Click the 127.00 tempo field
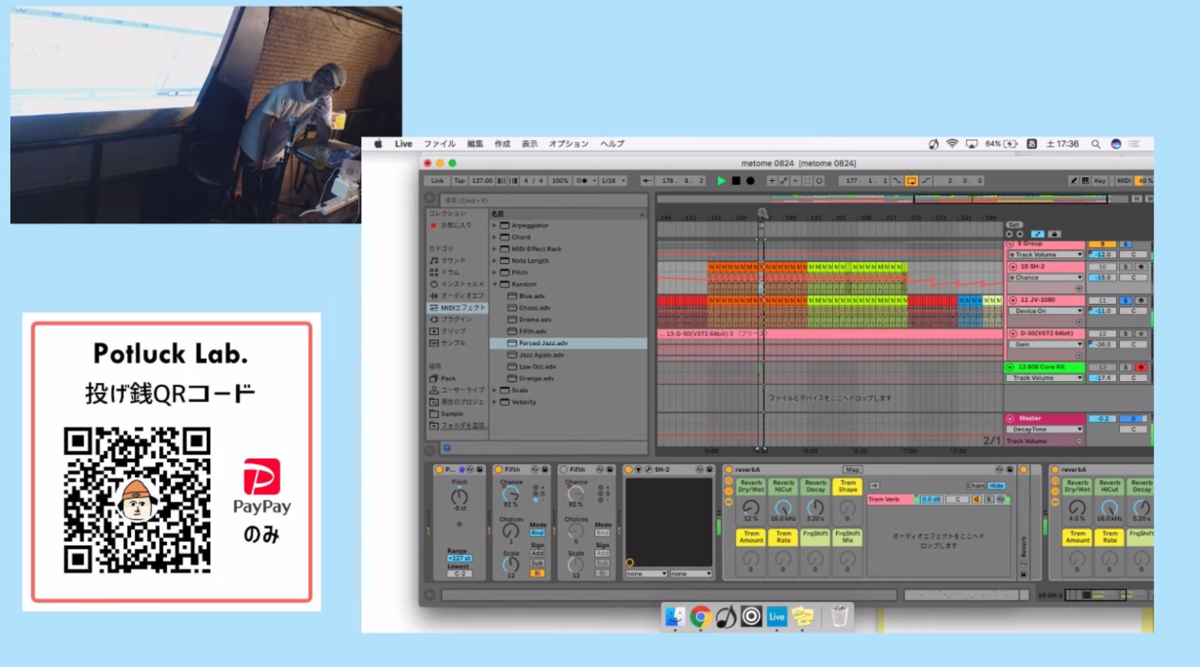This screenshot has width=1200, height=667. 482,181
